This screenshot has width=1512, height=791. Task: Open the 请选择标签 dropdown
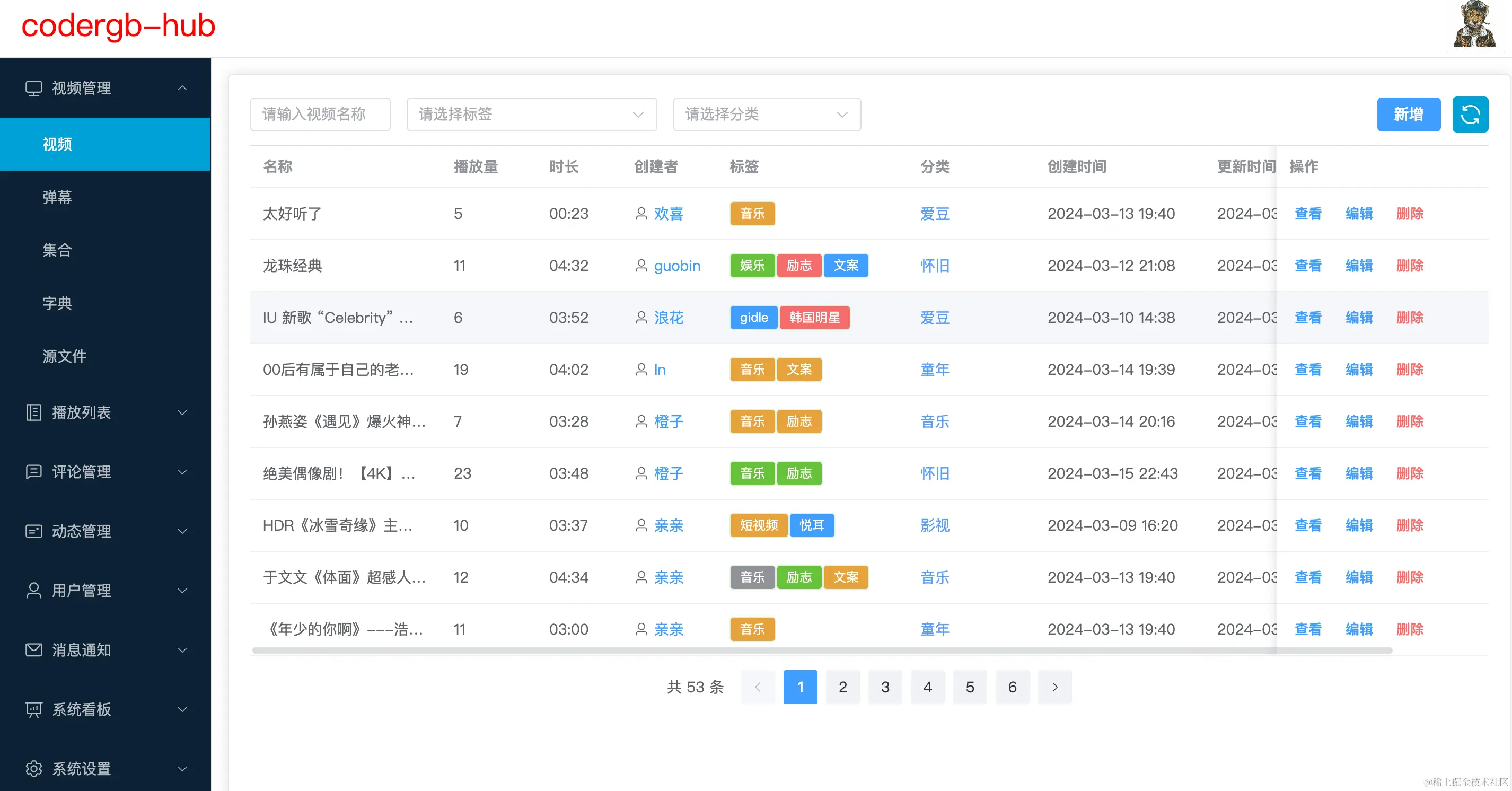coord(531,115)
